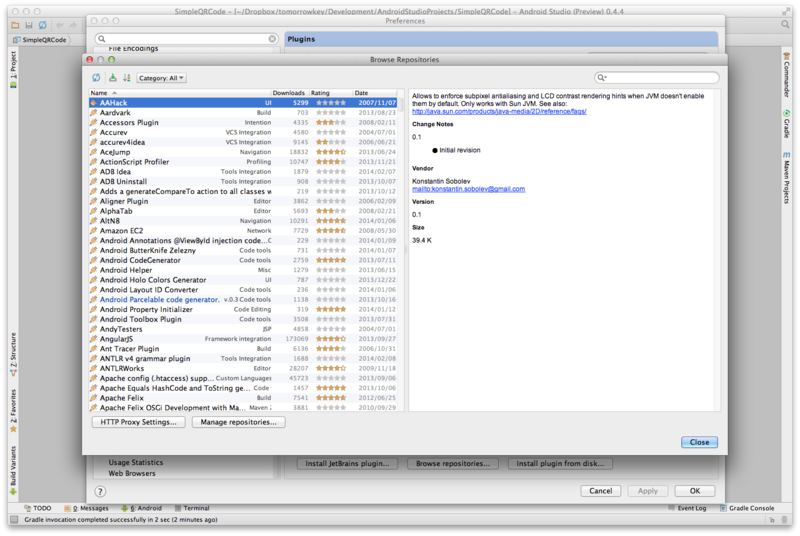Click the Browse Repositories search field
Viewport: 800px width, 536px height.
pos(657,78)
